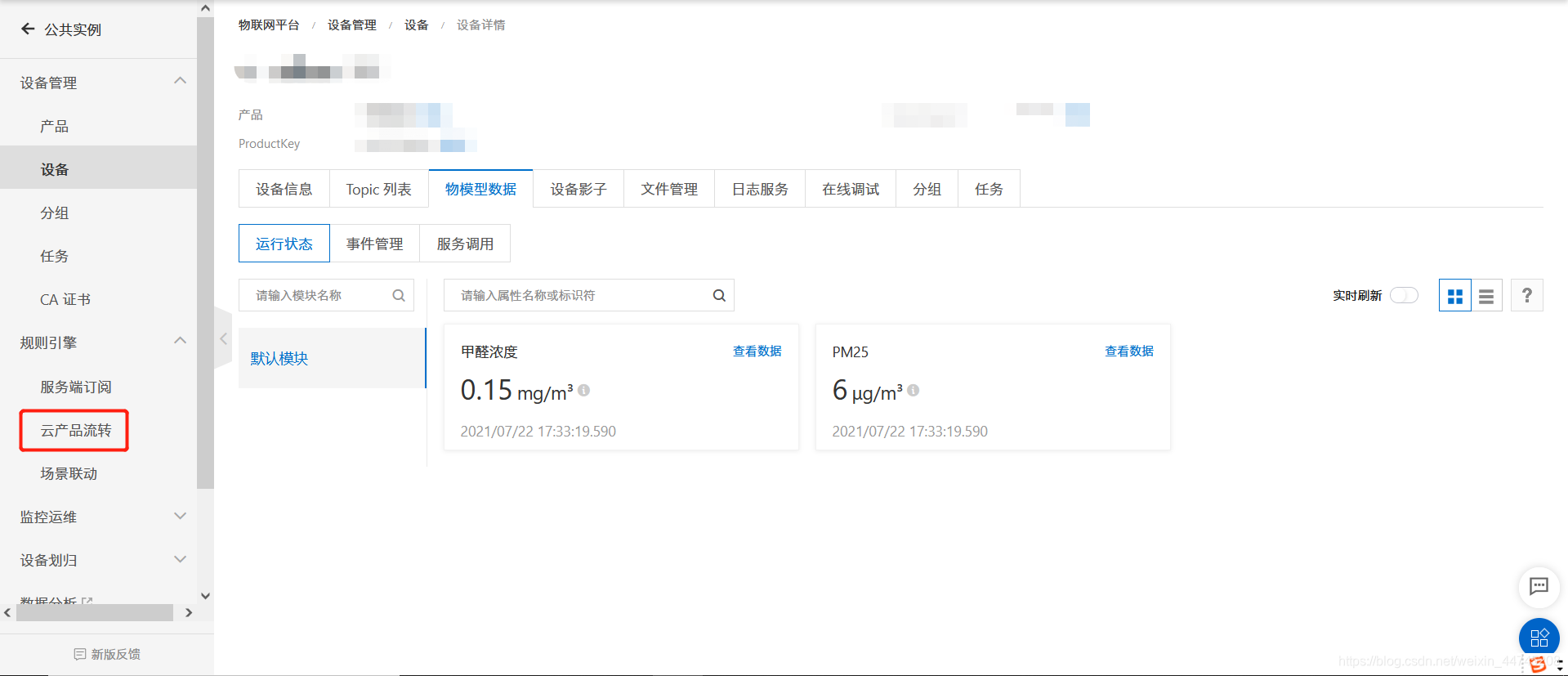
Task: Click the sidebar horizontal scroll left arrow
Action: 7,612
